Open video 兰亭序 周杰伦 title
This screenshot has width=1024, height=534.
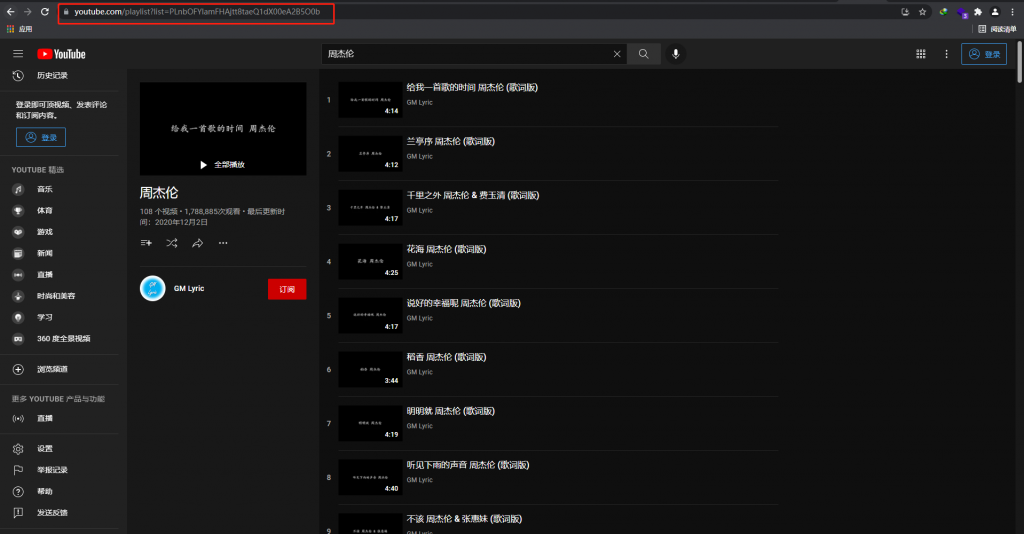coord(451,142)
